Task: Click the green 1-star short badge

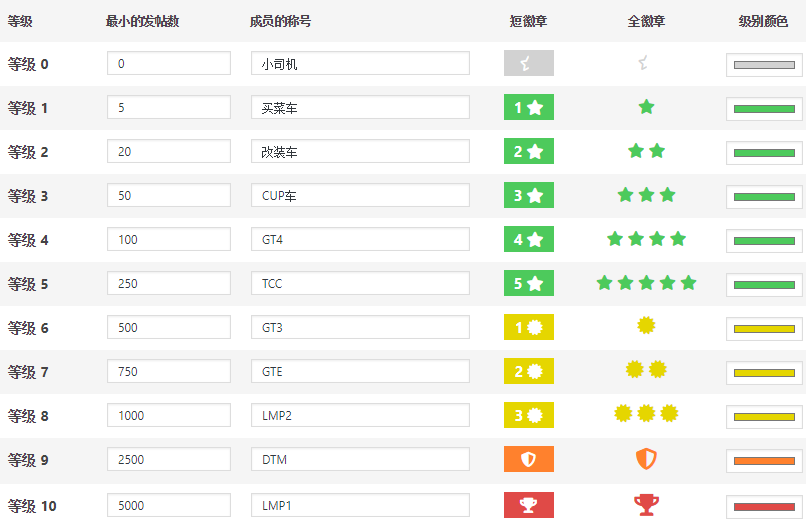Action: coord(528,107)
